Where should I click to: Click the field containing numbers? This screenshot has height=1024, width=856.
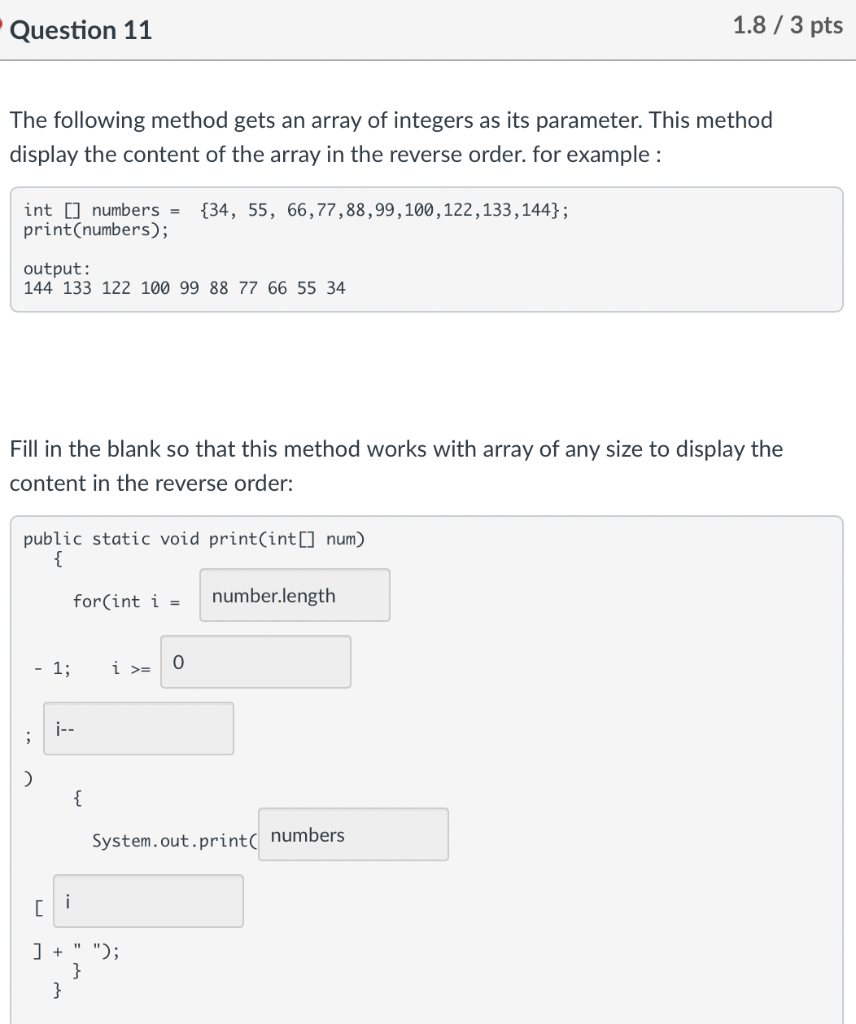(353, 834)
